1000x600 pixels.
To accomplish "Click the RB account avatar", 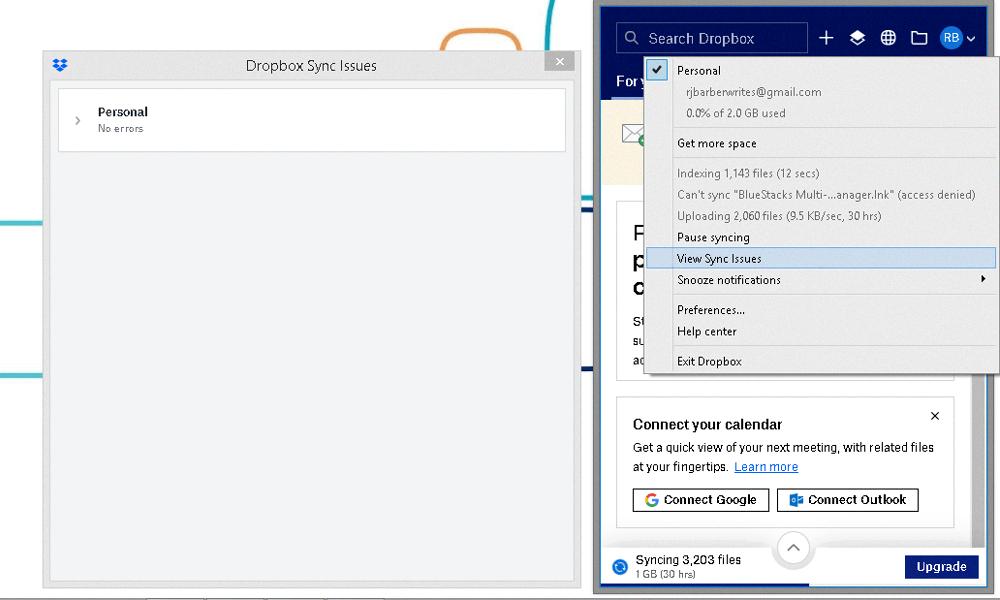I will tap(951, 38).
